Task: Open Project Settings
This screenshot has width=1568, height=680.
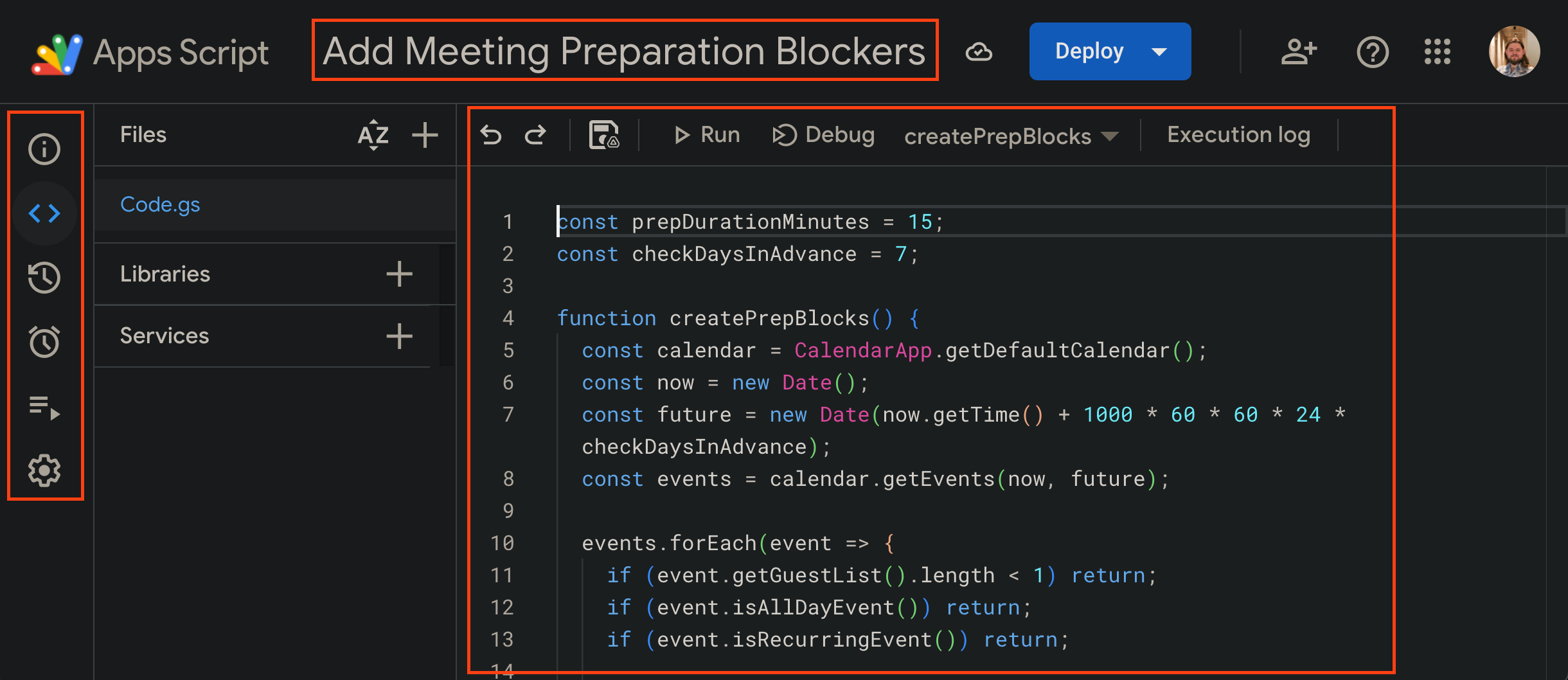Action: [44, 470]
